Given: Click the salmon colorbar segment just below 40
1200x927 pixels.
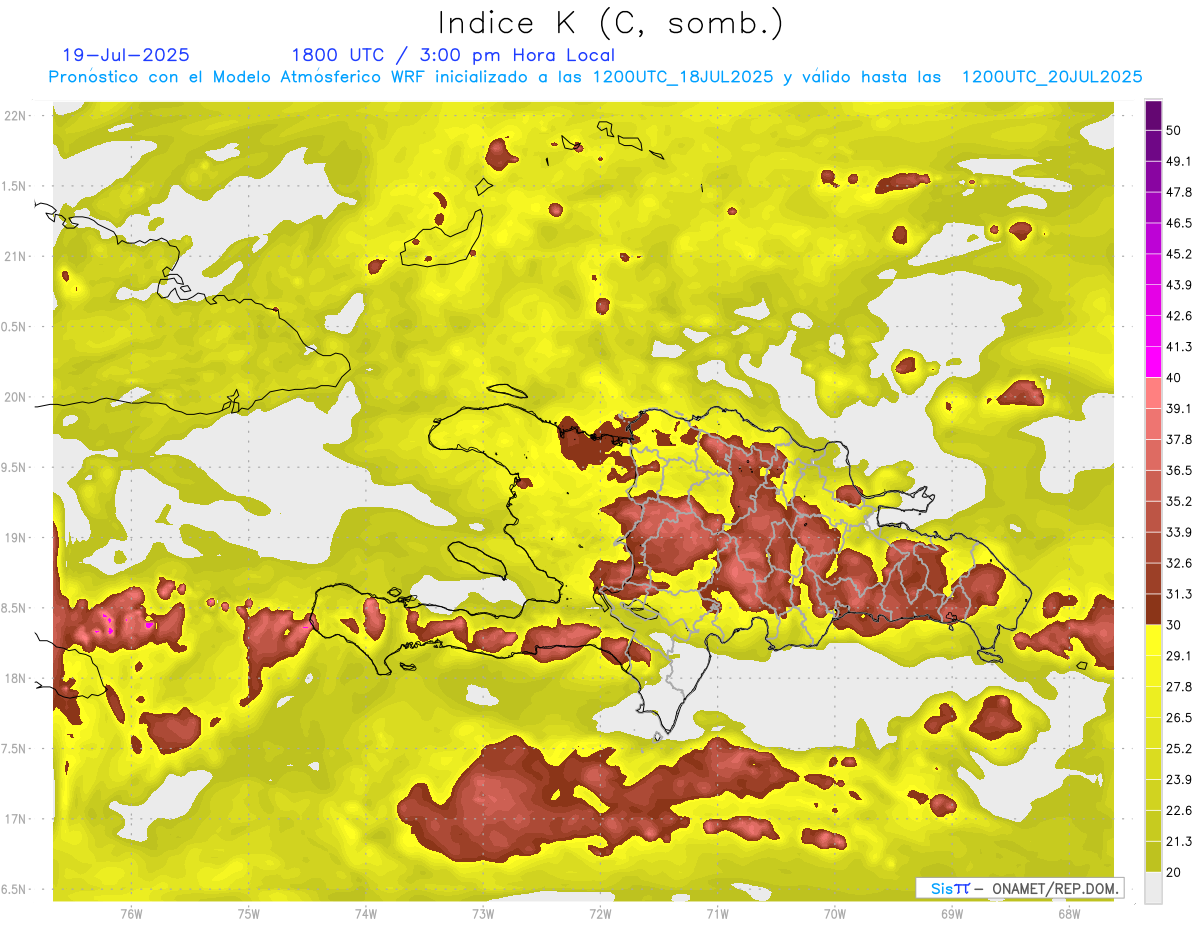Looking at the screenshot, I should click(1154, 393).
